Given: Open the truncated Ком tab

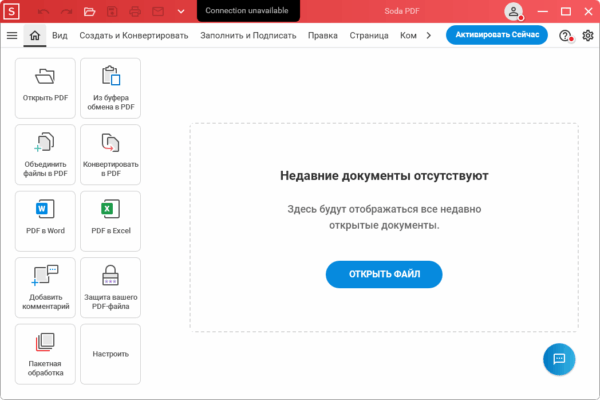Looking at the screenshot, I should (408, 36).
